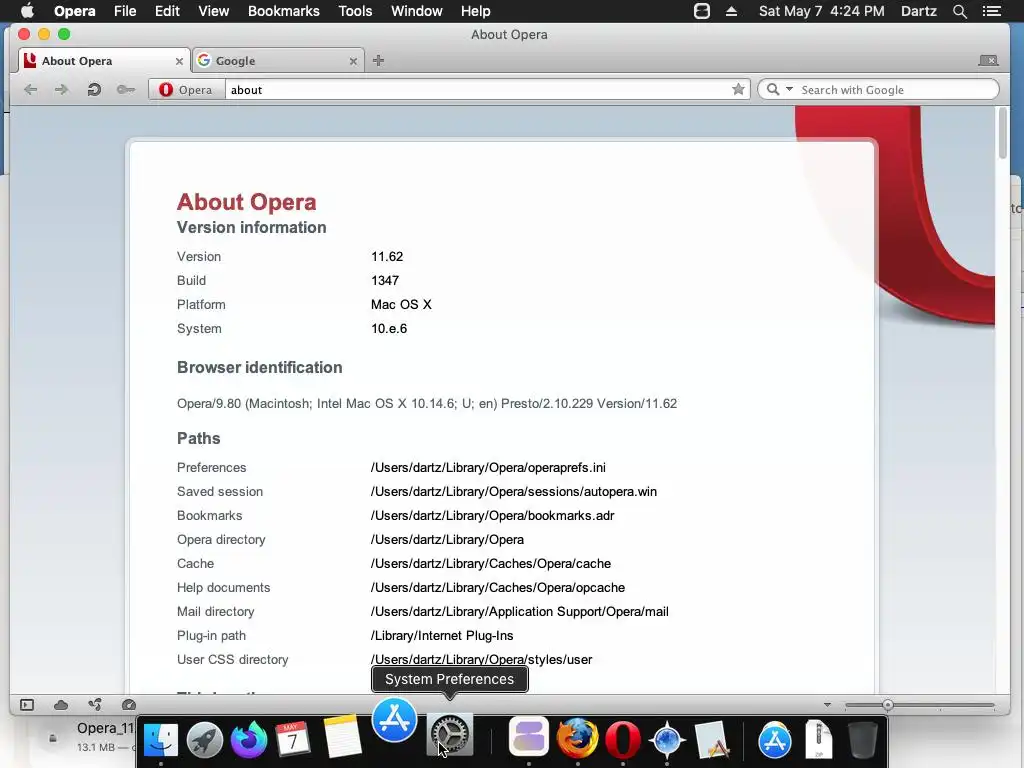Open the purple rounded app icon in Dock

528,735
